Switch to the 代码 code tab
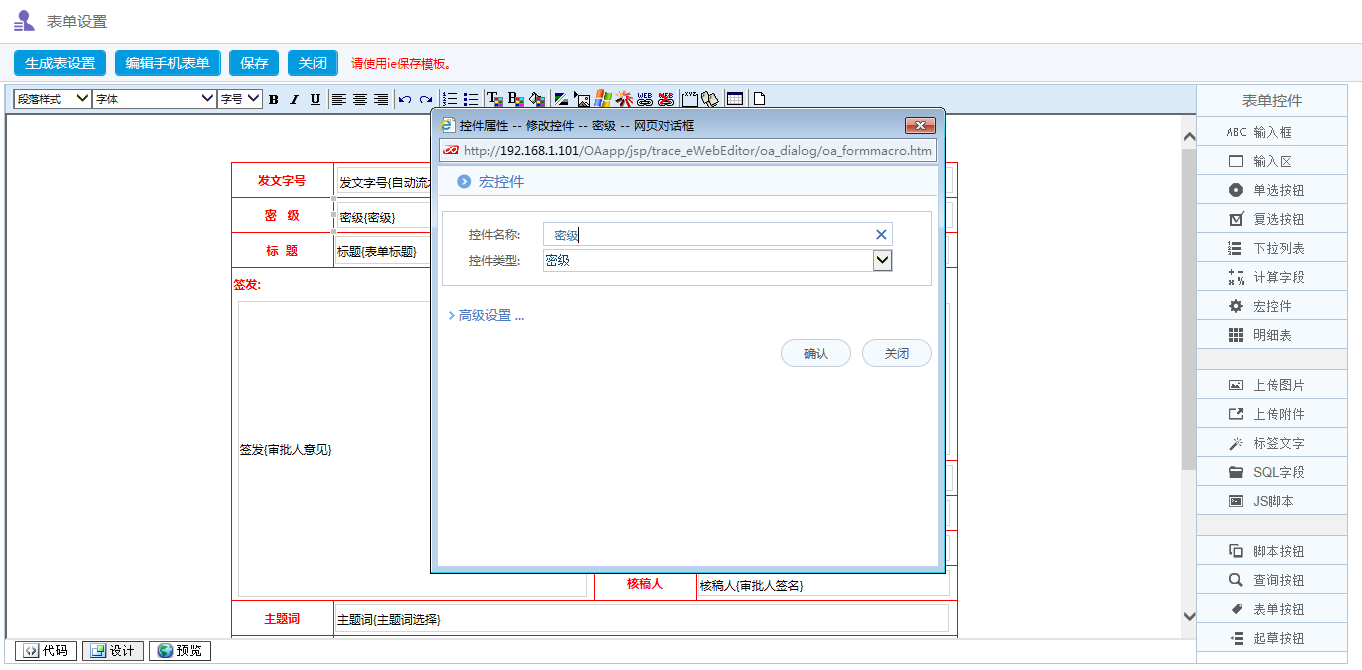The image size is (1362, 670). pyautogui.click(x=46, y=650)
